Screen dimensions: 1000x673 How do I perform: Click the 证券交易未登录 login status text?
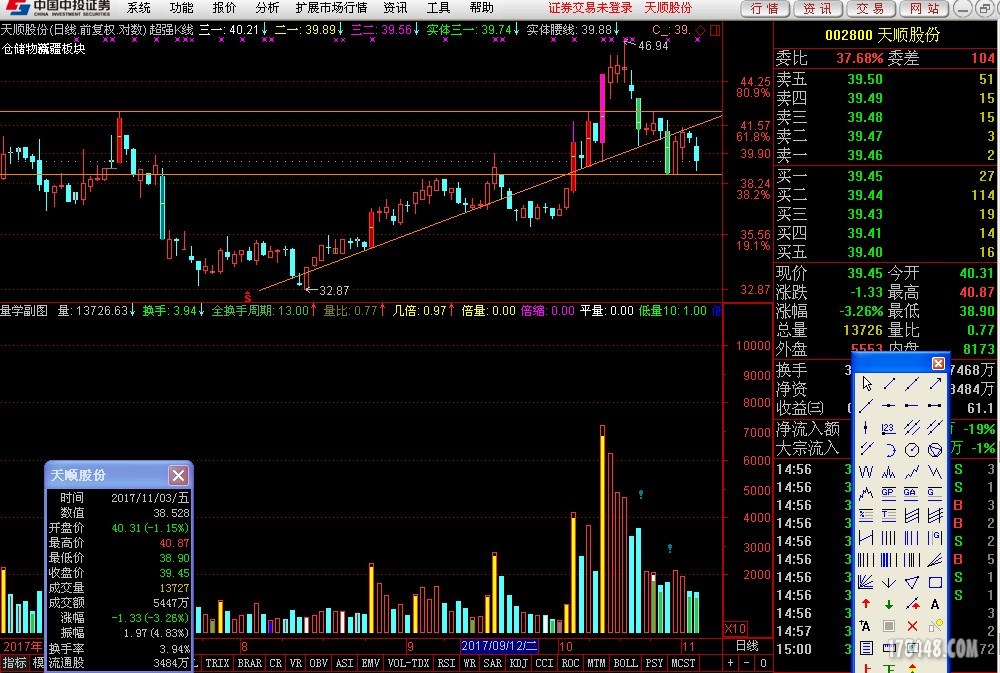pyautogui.click(x=590, y=8)
